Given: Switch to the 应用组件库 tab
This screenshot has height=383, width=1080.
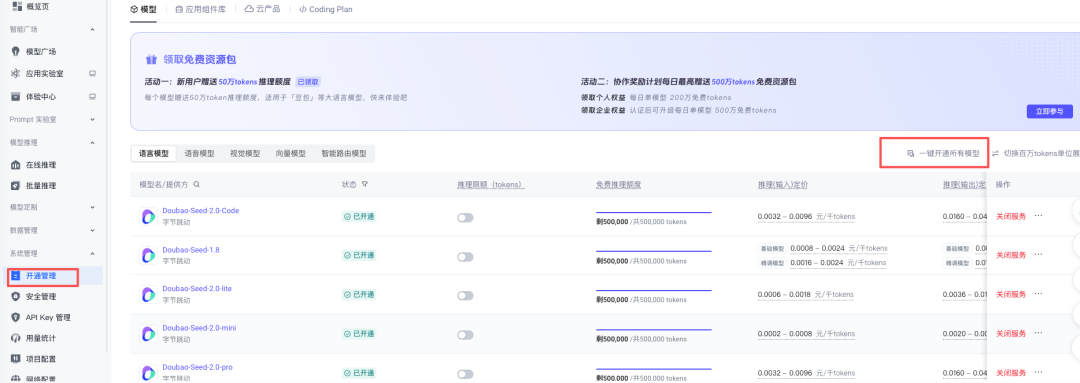Looking at the screenshot, I should (x=200, y=10).
